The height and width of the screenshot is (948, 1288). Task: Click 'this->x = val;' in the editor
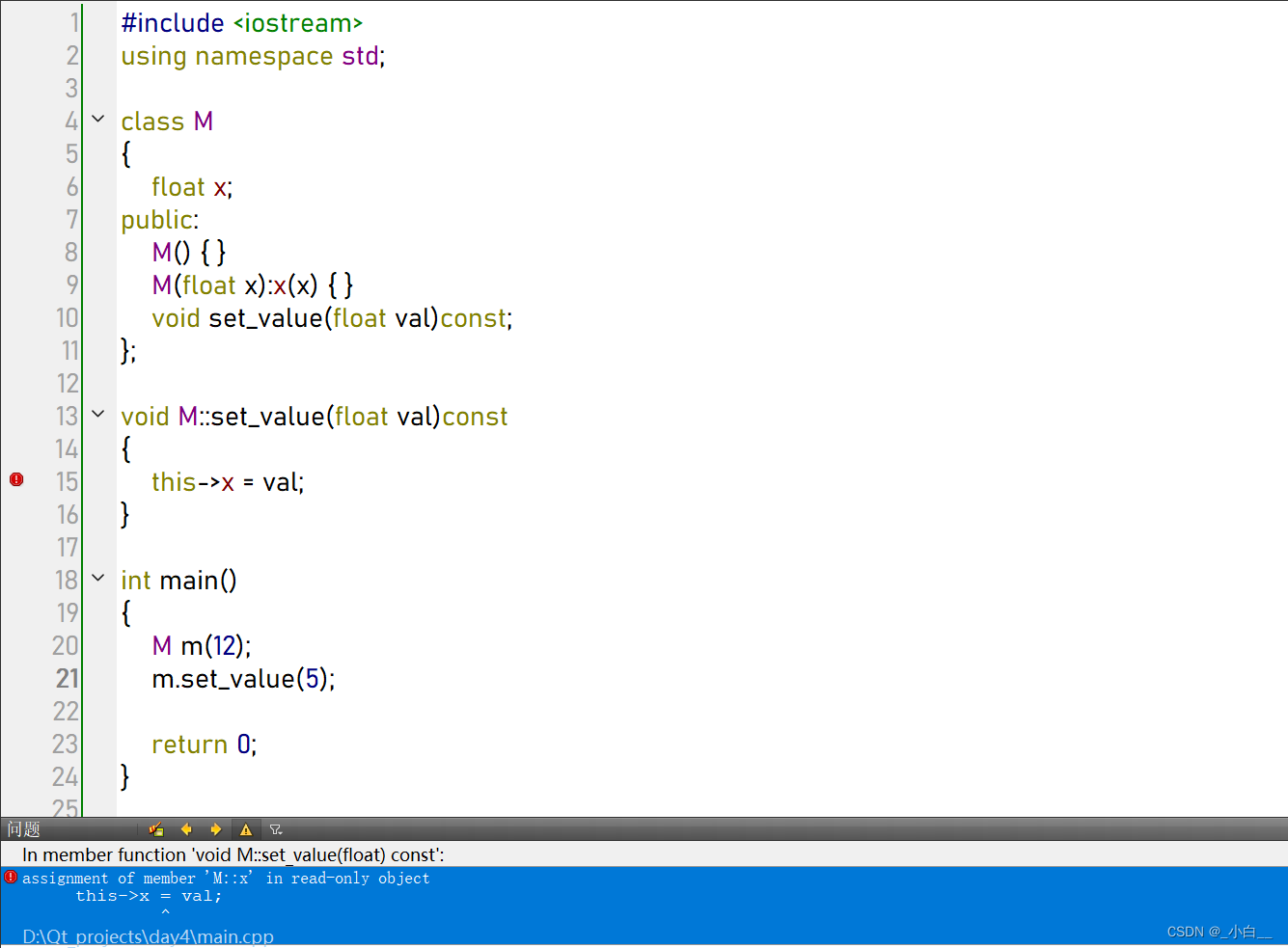tap(228, 482)
